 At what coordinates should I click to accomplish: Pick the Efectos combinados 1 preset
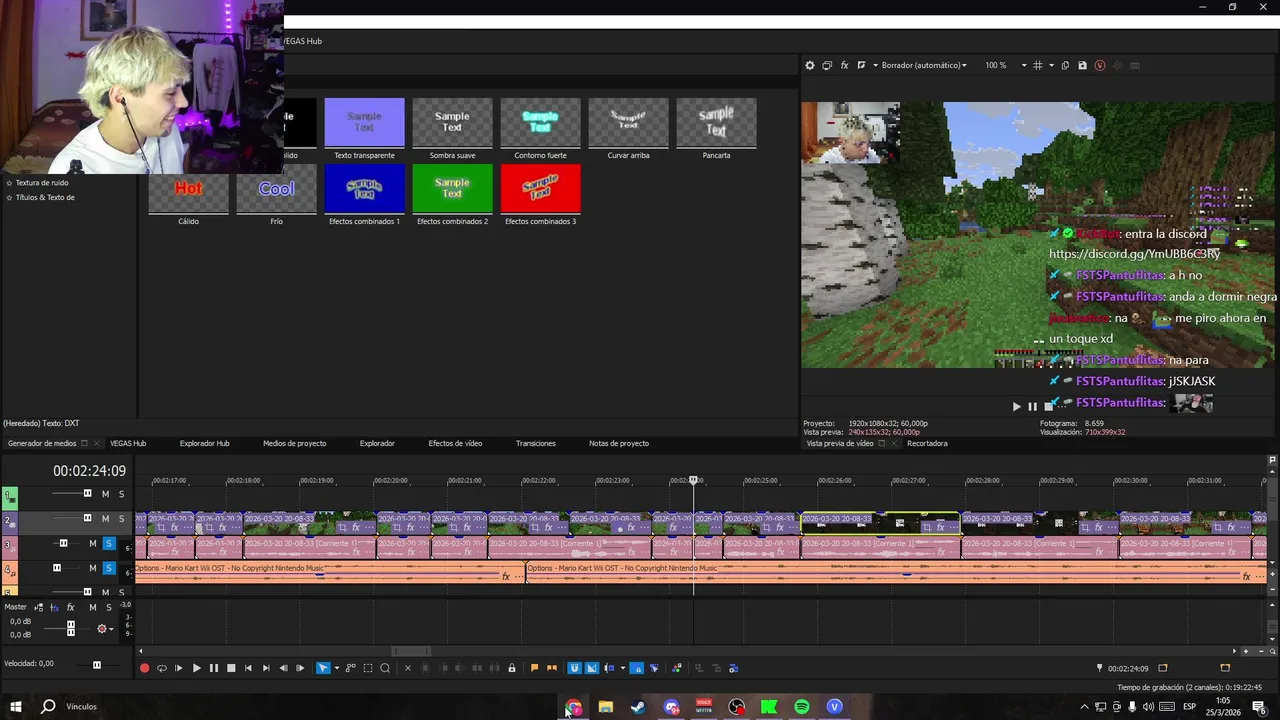(364, 195)
